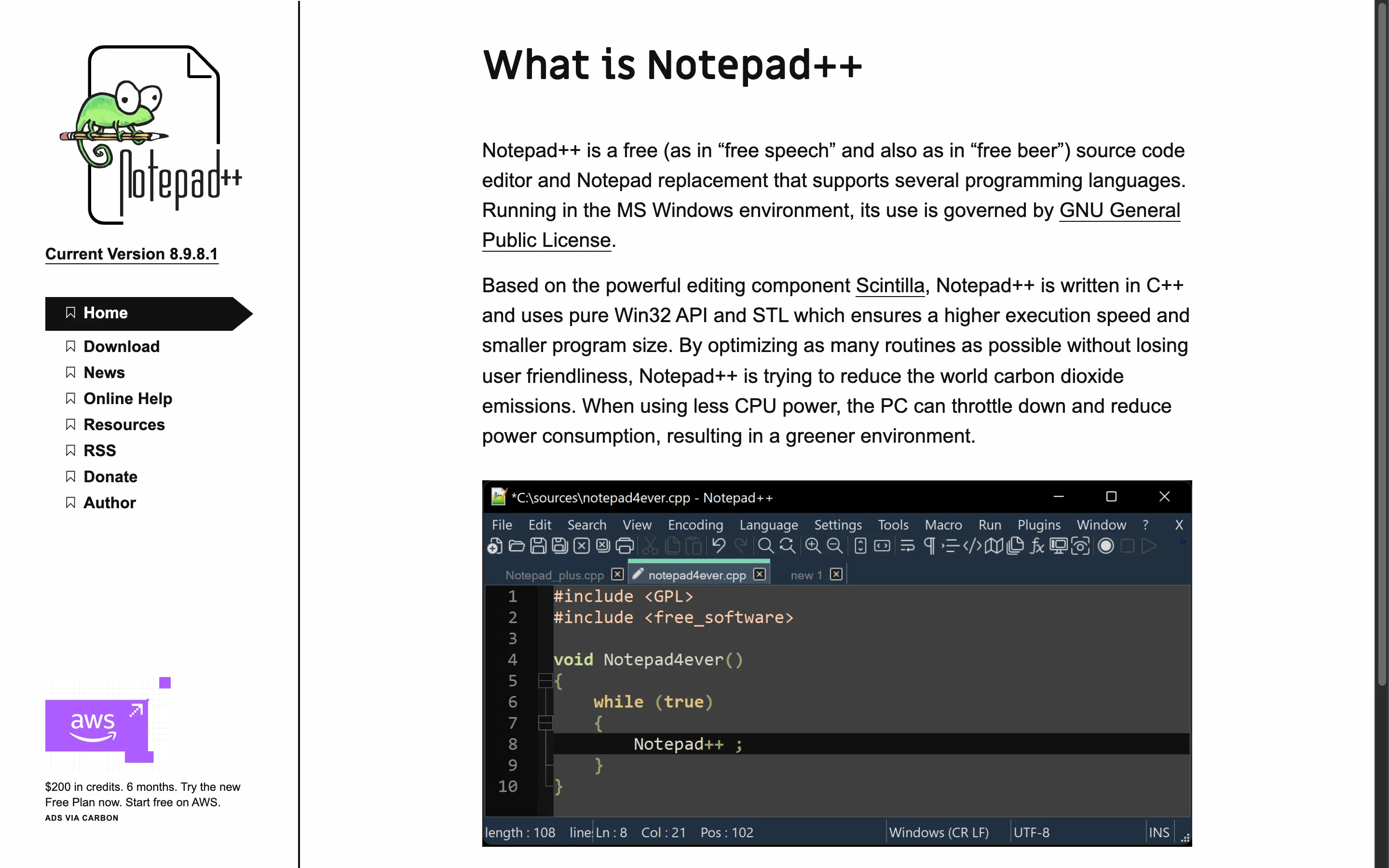
Task: Click the Replace icon next to Find
Action: pyautogui.click(x=788, y=546)
